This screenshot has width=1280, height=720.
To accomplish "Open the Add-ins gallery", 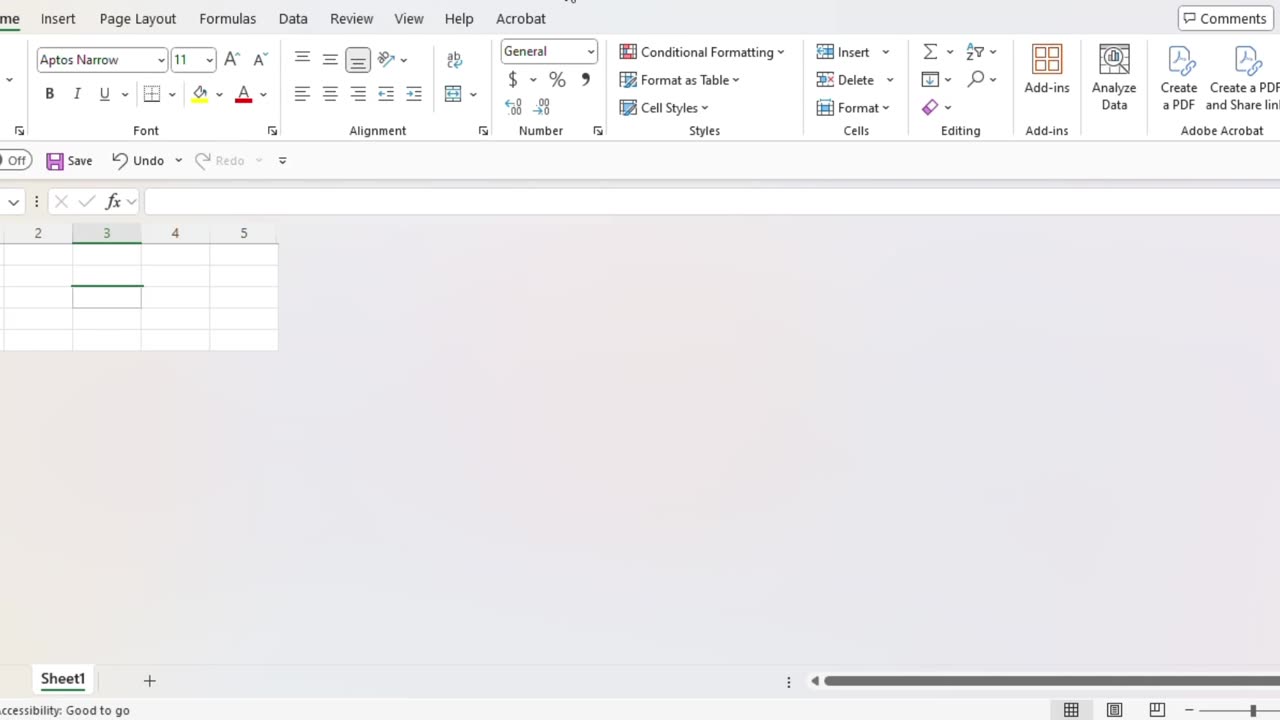I will coord(1047,70).
